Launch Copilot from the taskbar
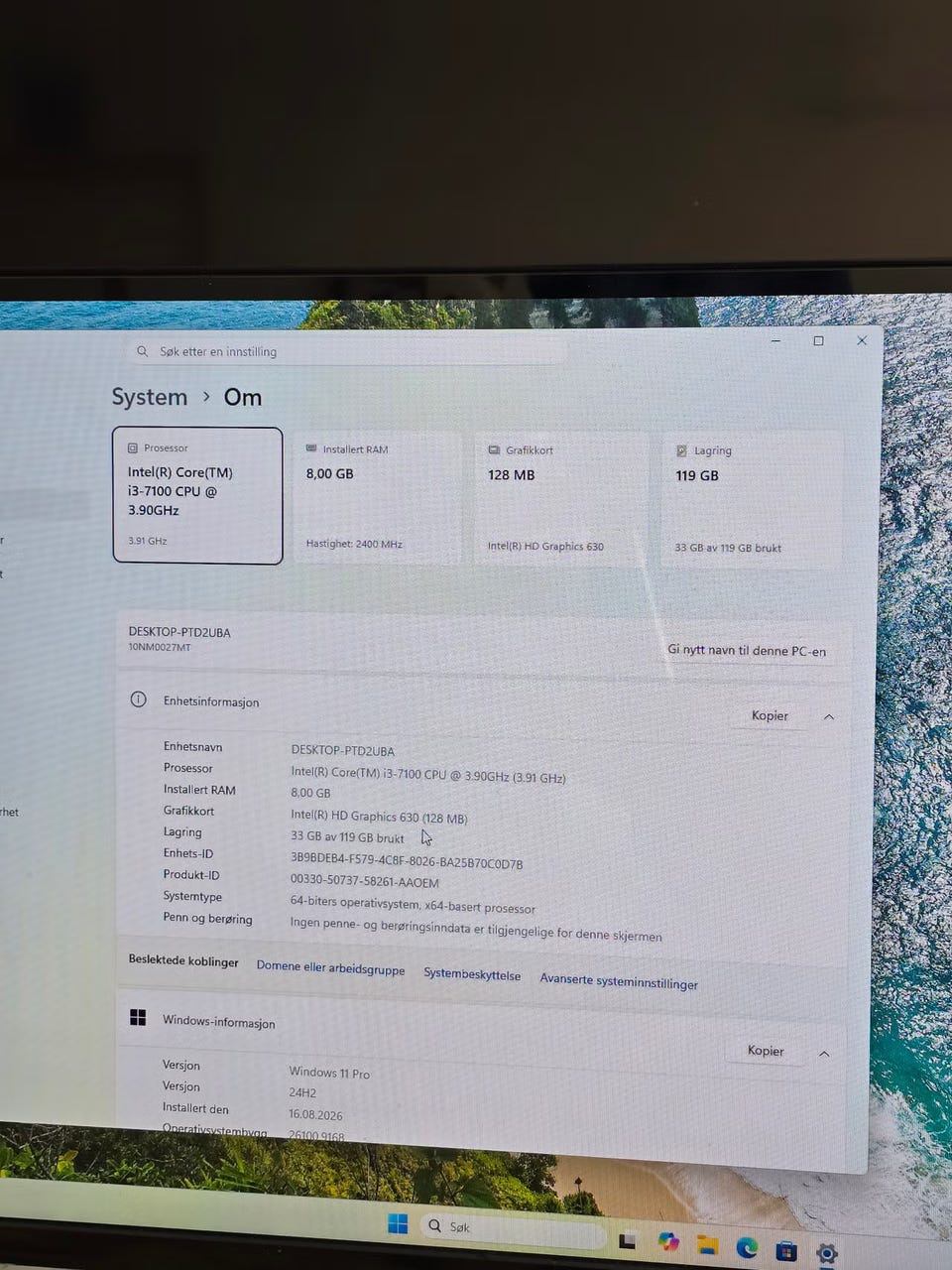952x1270 pixels. pyautogui.click(x=668, y=1242)
